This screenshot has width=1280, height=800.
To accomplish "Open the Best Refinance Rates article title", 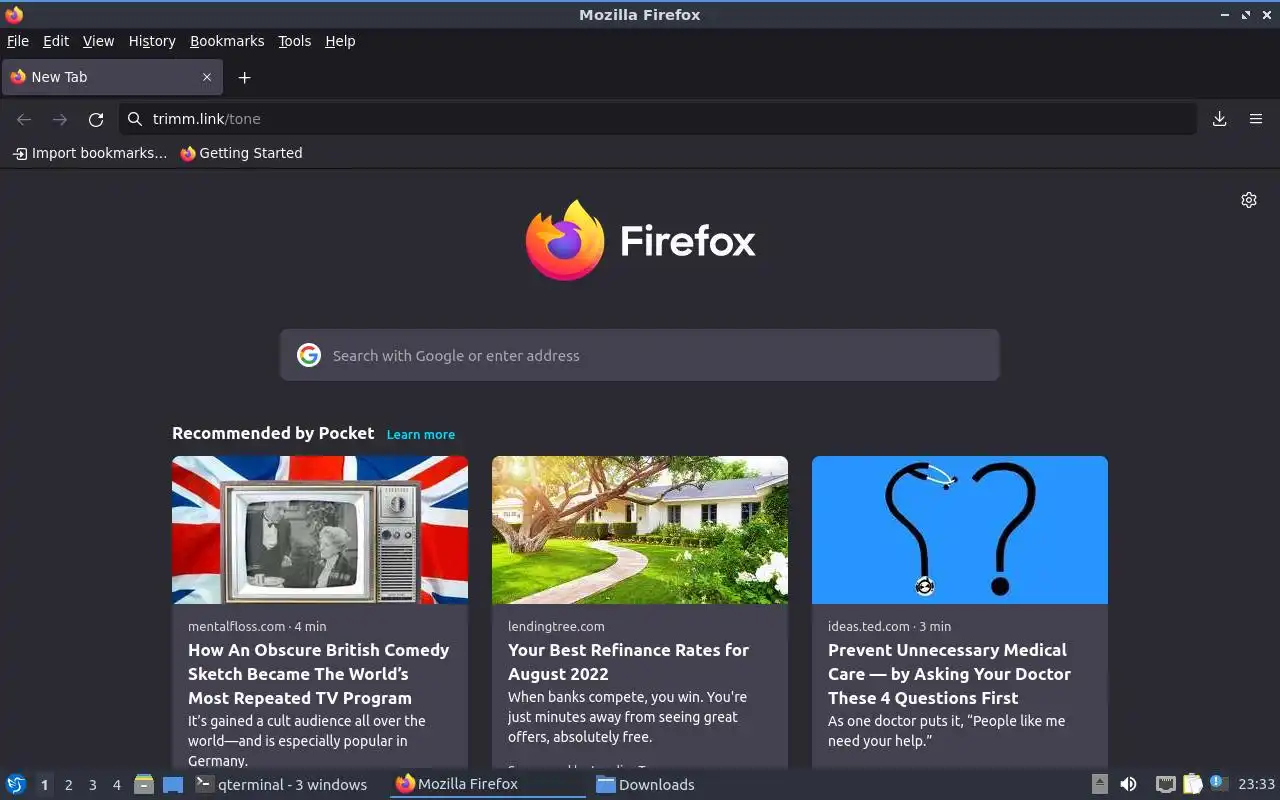I will (x=628, y=662).
